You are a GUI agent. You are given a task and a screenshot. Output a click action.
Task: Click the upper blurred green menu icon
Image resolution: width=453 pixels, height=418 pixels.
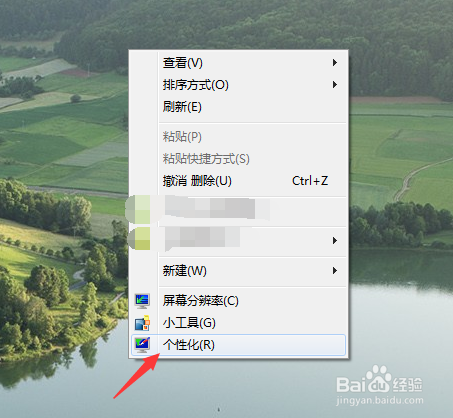pyautogui.click(x=138, y=209)
